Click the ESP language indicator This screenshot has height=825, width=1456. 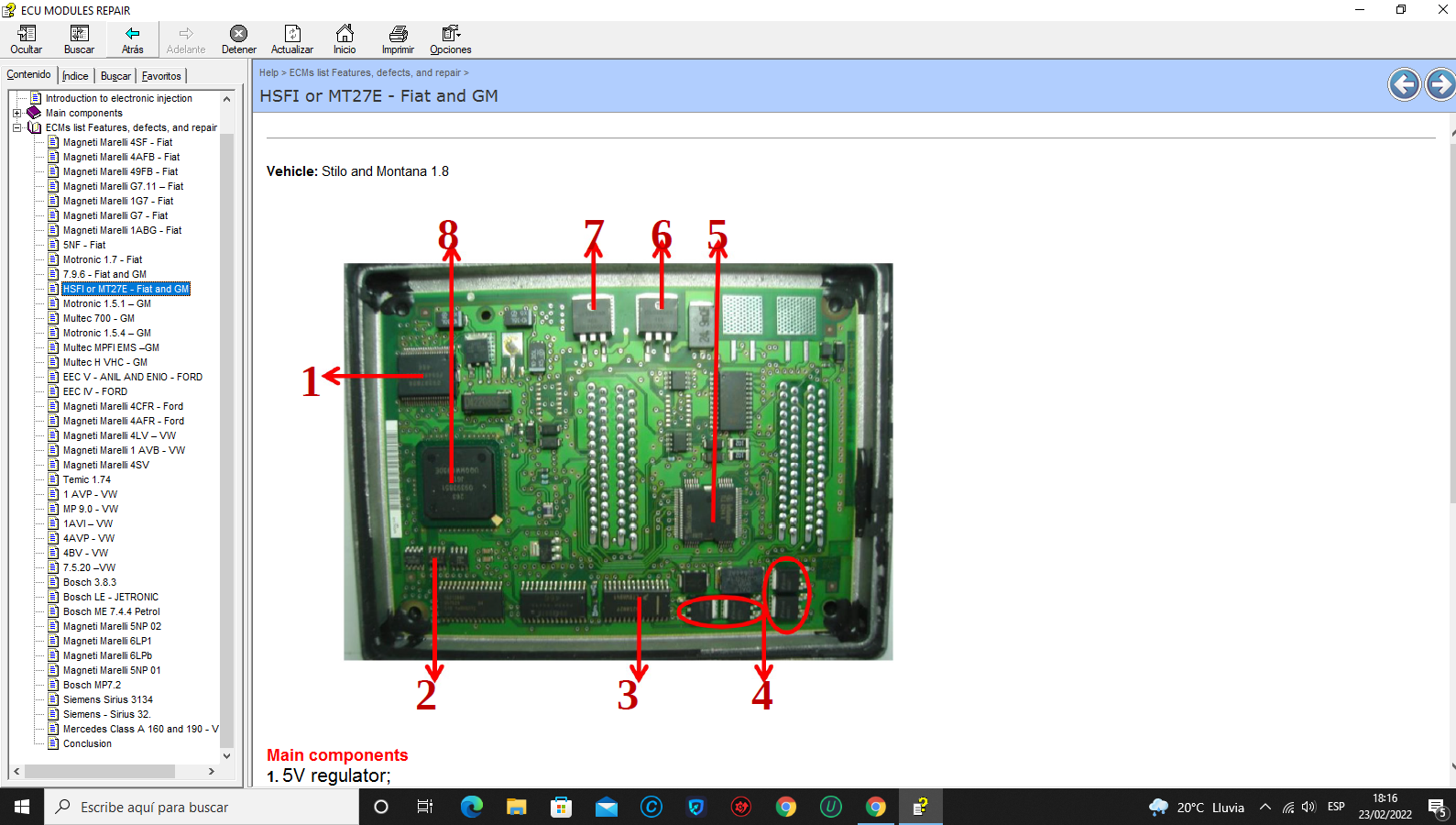[1336, 807]
